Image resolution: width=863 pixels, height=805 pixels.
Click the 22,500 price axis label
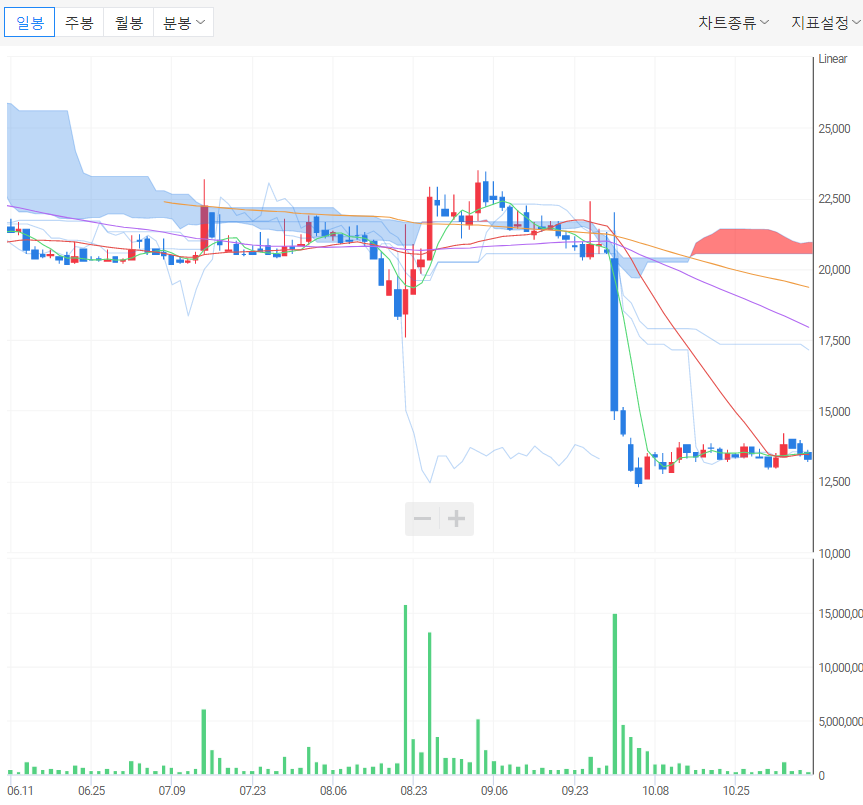[834, 199]
